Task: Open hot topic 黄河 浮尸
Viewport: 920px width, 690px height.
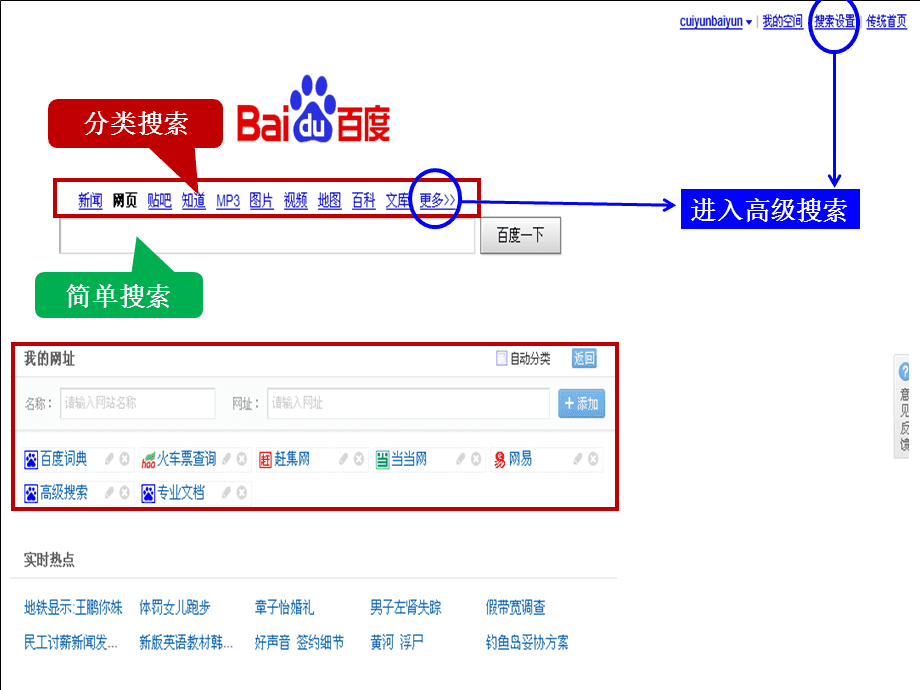Action: click(397, 642)
